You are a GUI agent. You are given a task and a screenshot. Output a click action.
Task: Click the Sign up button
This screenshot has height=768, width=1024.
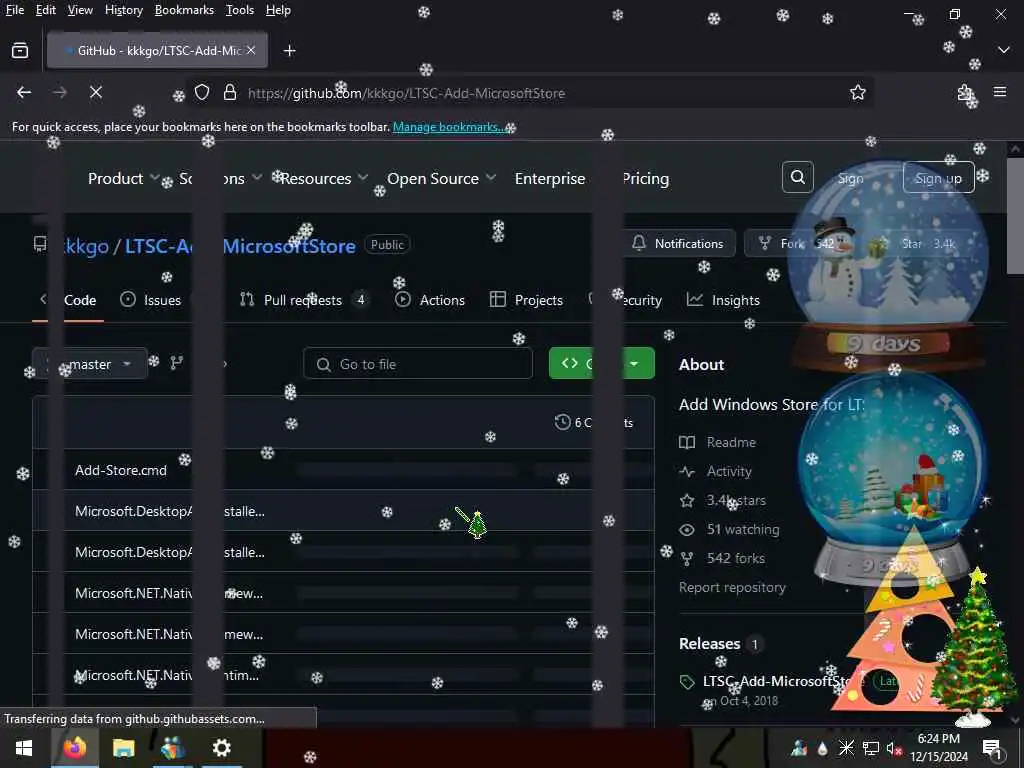[938, 178]
